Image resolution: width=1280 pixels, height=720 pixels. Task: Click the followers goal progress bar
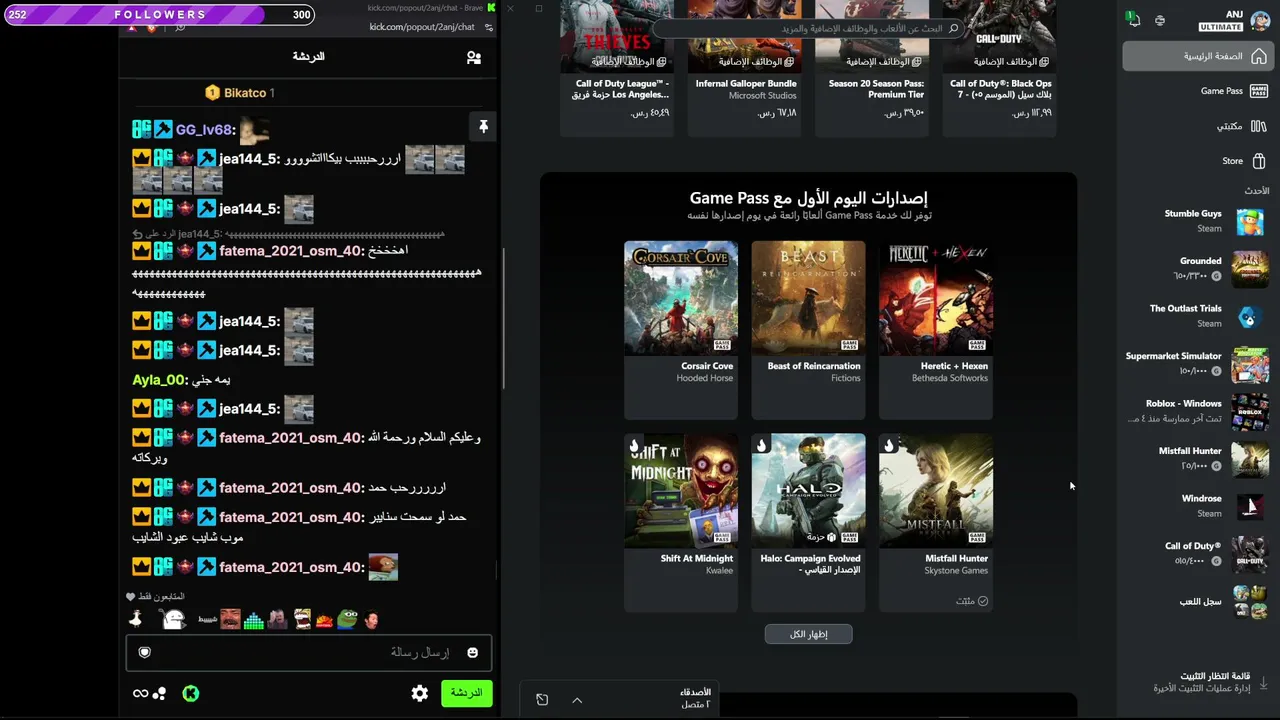coord(159,15)
